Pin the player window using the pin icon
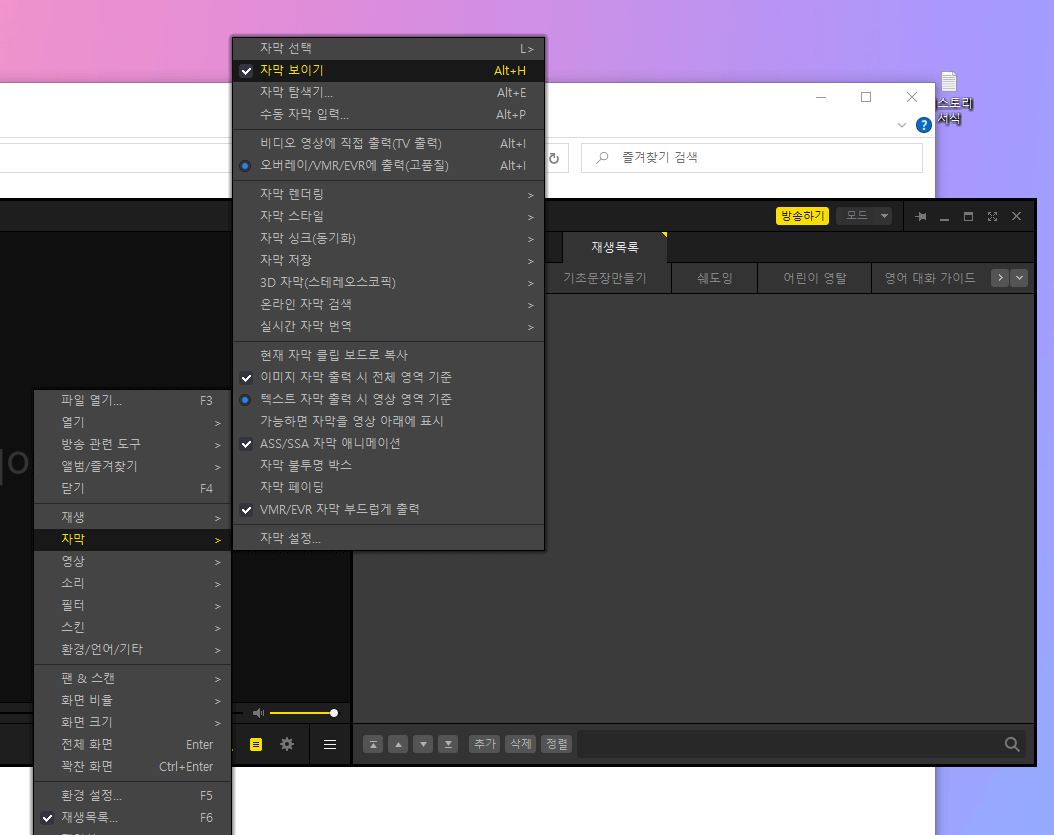The image size is (1054, 835). coord(921,215)
